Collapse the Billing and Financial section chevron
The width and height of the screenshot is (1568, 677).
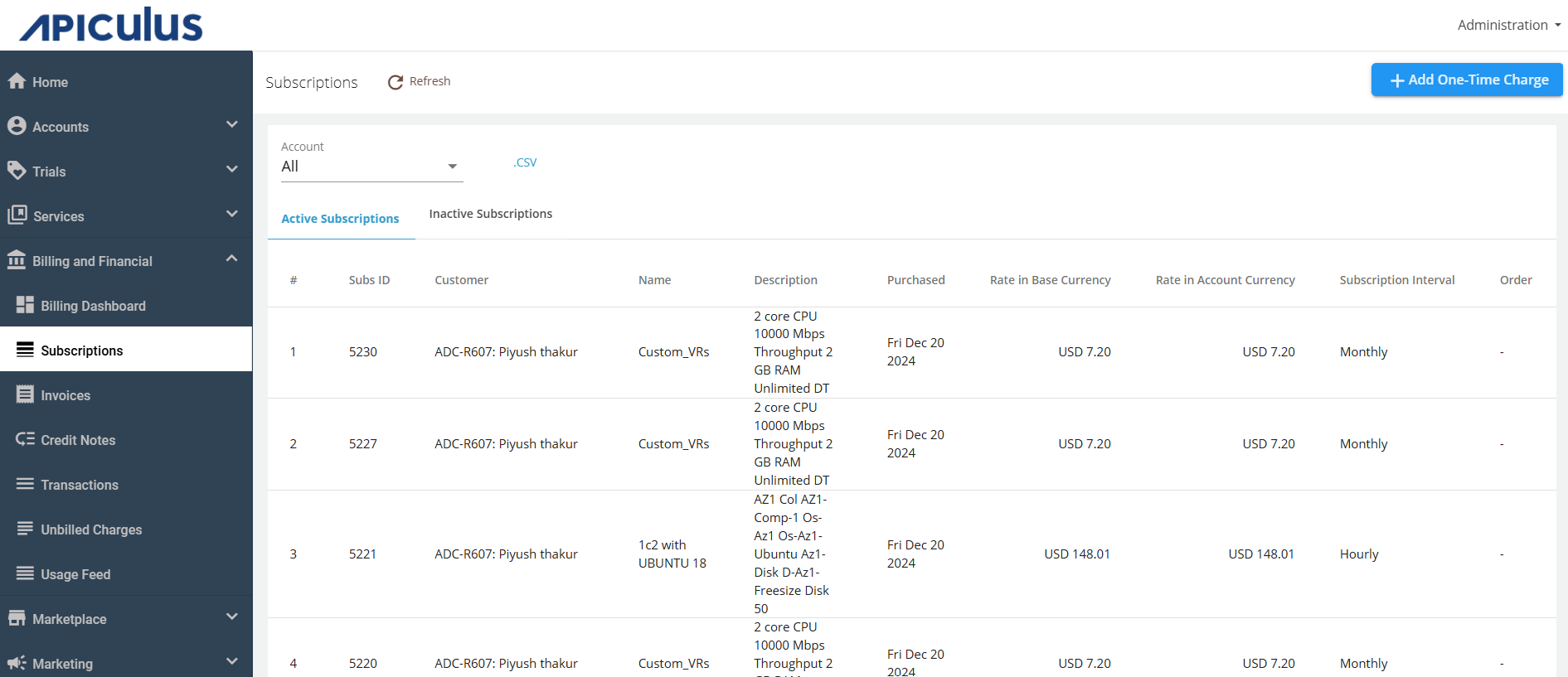click(x=232, y=259)
